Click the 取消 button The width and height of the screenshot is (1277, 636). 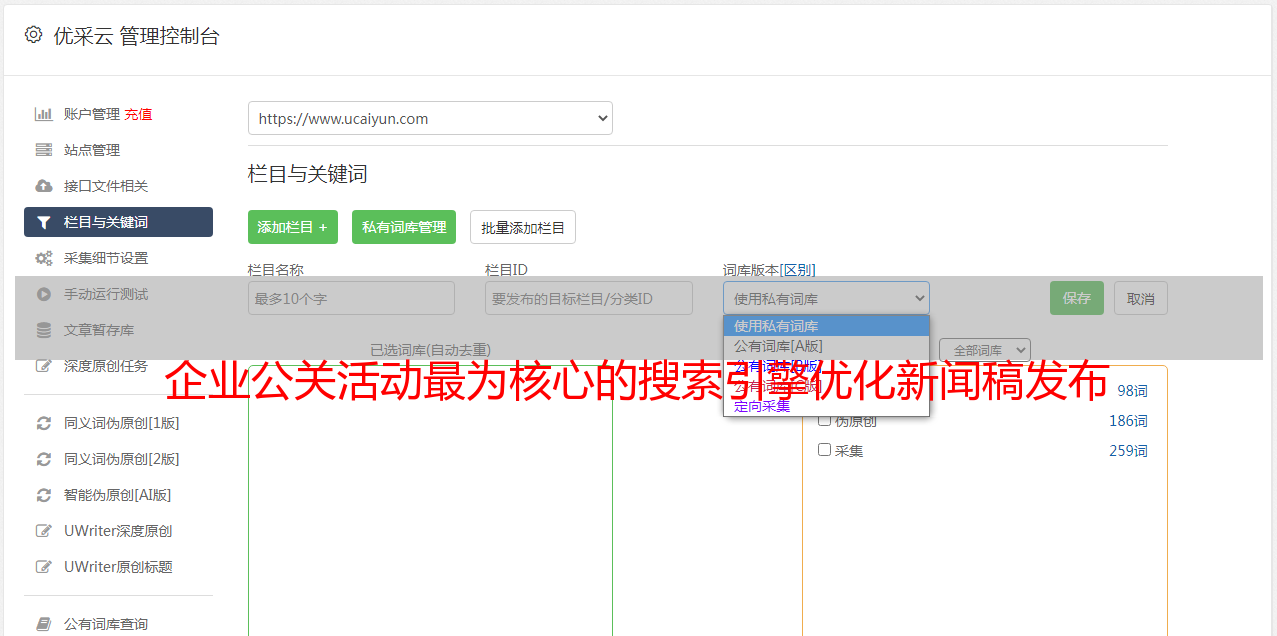pyautogui.click(x=1141, y=298)
